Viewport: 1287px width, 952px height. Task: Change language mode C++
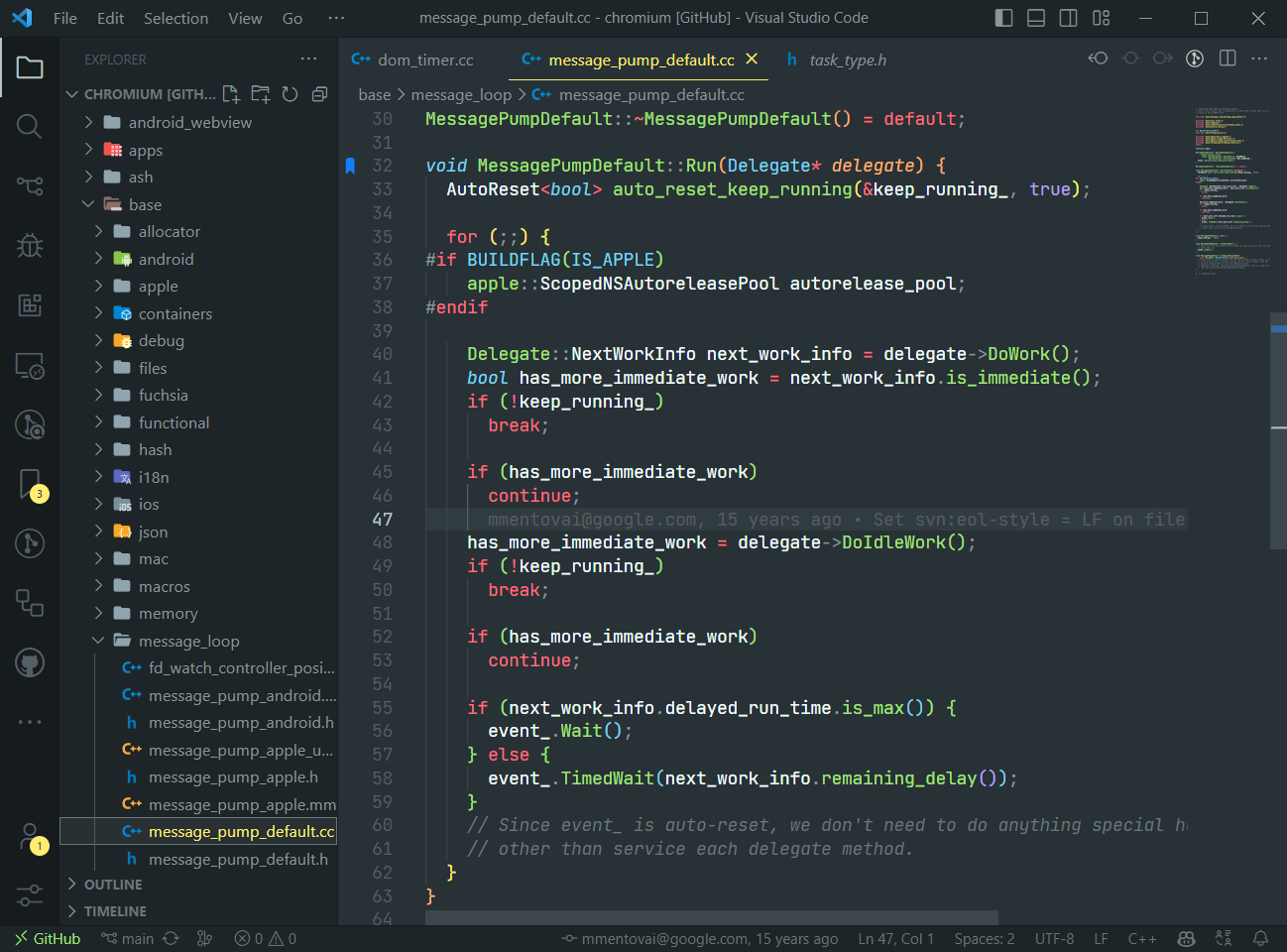(1142, 938)
